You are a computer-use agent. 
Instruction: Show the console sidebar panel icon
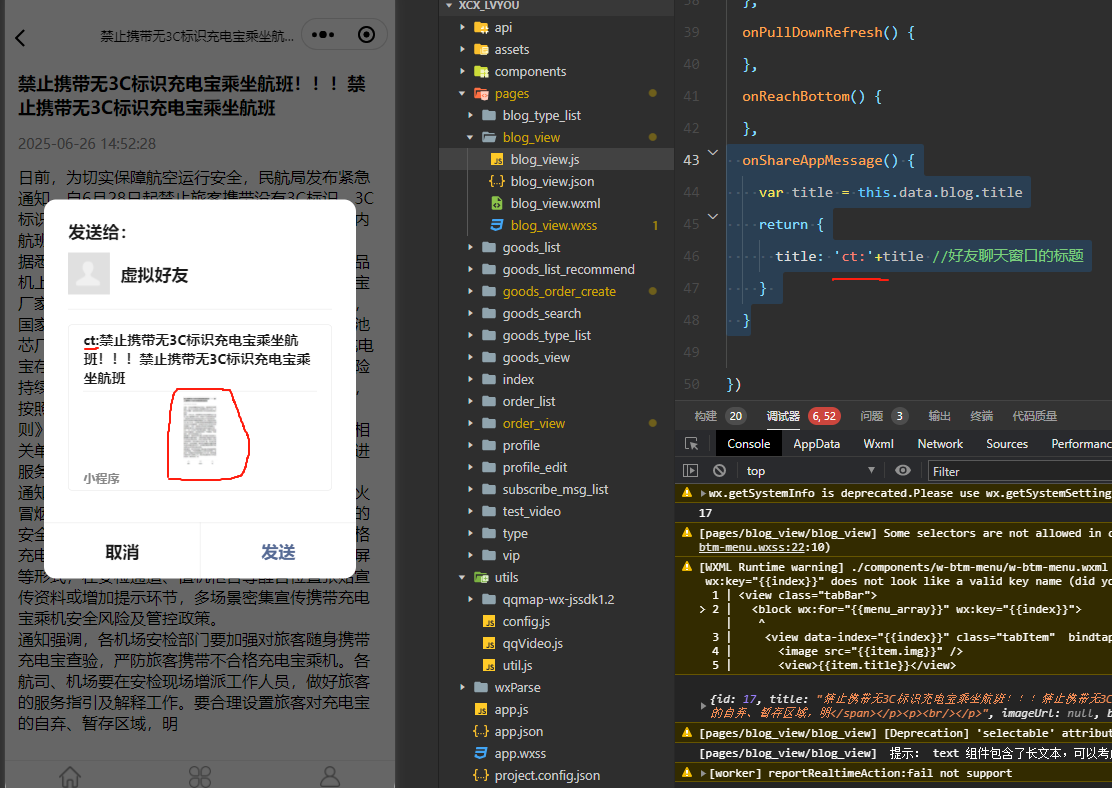tap(690, 471)
